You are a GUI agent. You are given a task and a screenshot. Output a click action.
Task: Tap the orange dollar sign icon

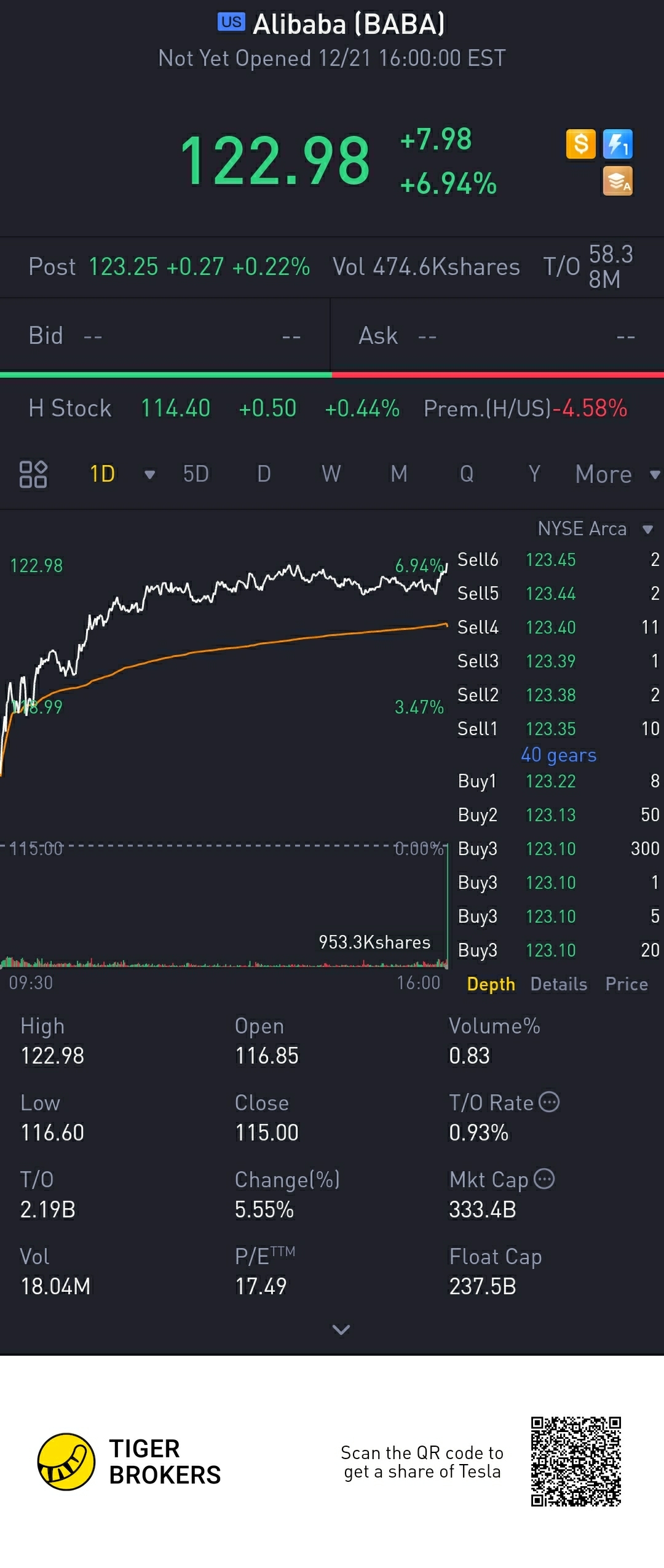pyautogui.click(x=581, y=145)
